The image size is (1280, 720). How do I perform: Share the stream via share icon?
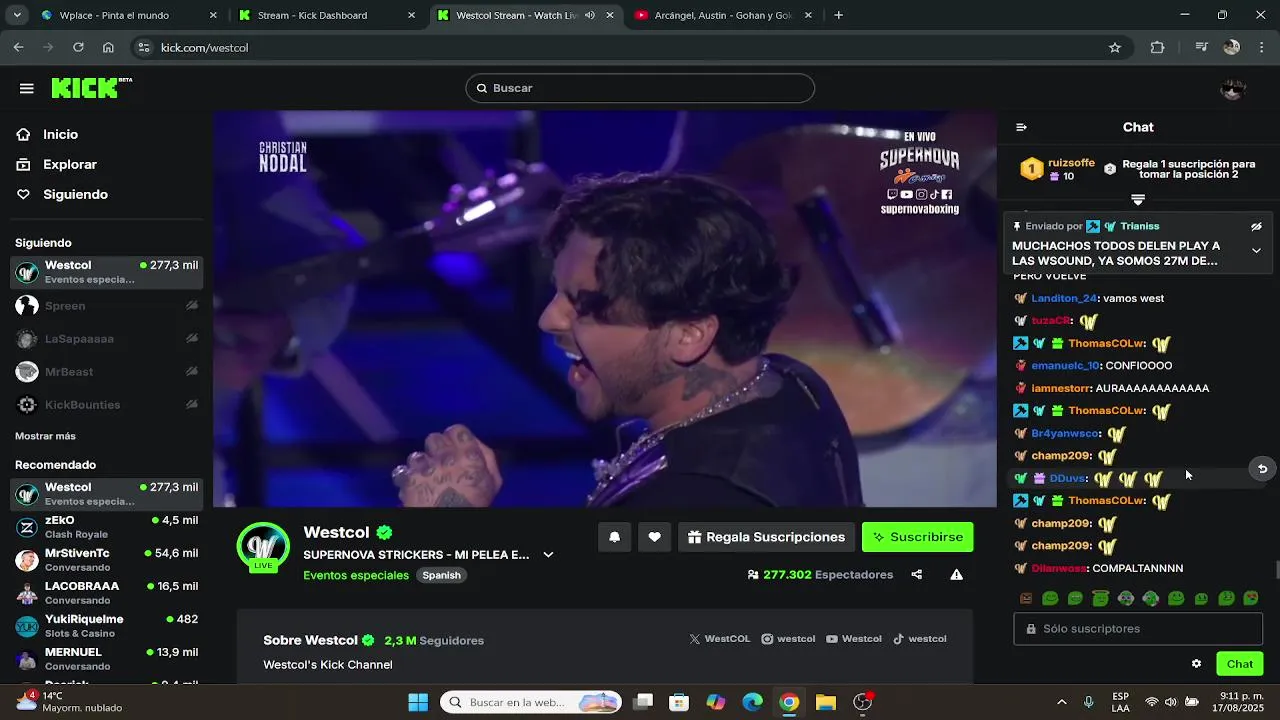tap(916, 574)
